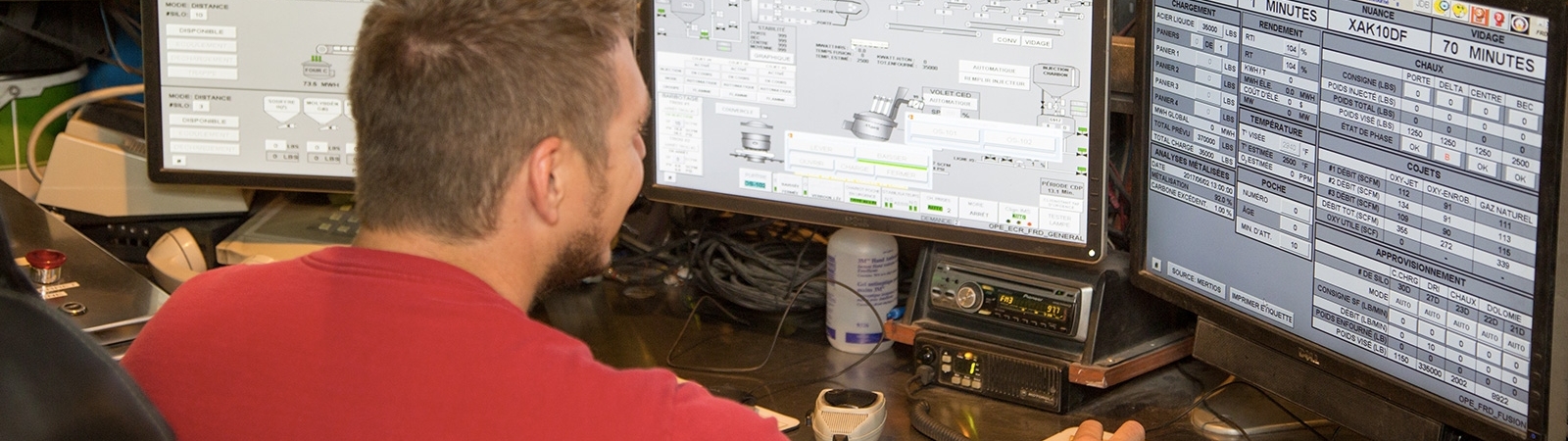Open the #SILO 3 number selector

tap(199, 107)
